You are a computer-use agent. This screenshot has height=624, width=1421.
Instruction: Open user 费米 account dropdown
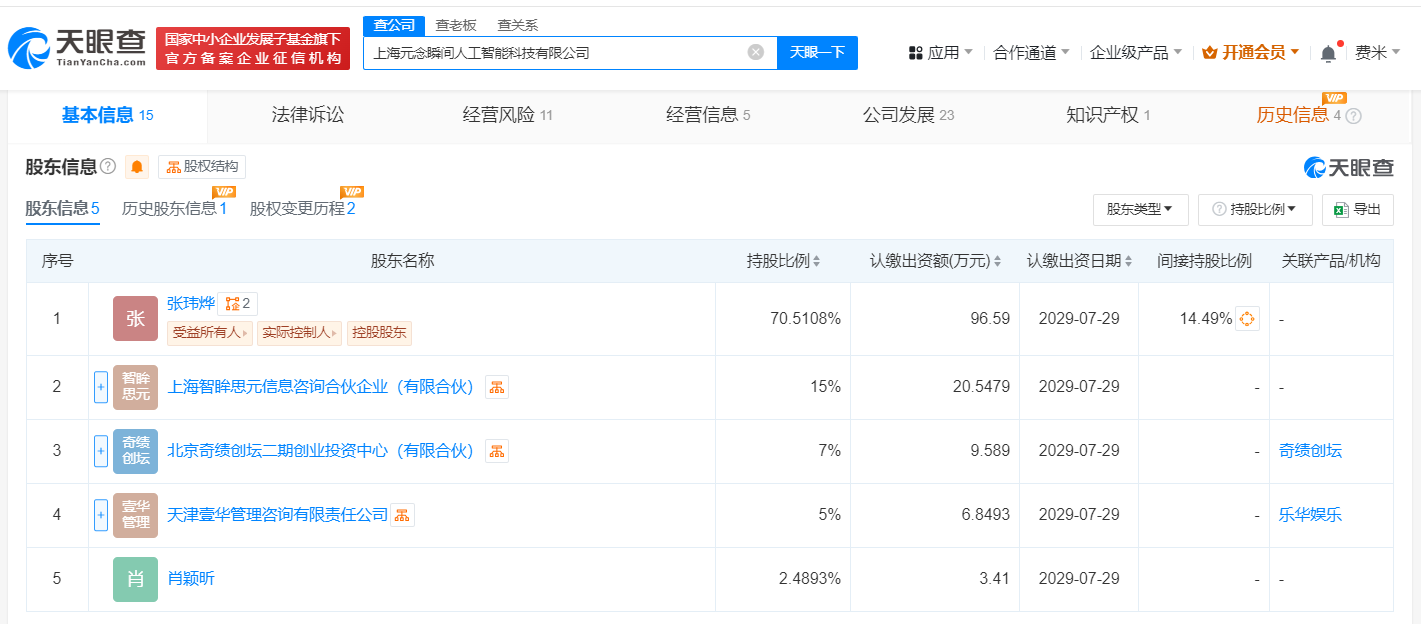coord(1377,53)
